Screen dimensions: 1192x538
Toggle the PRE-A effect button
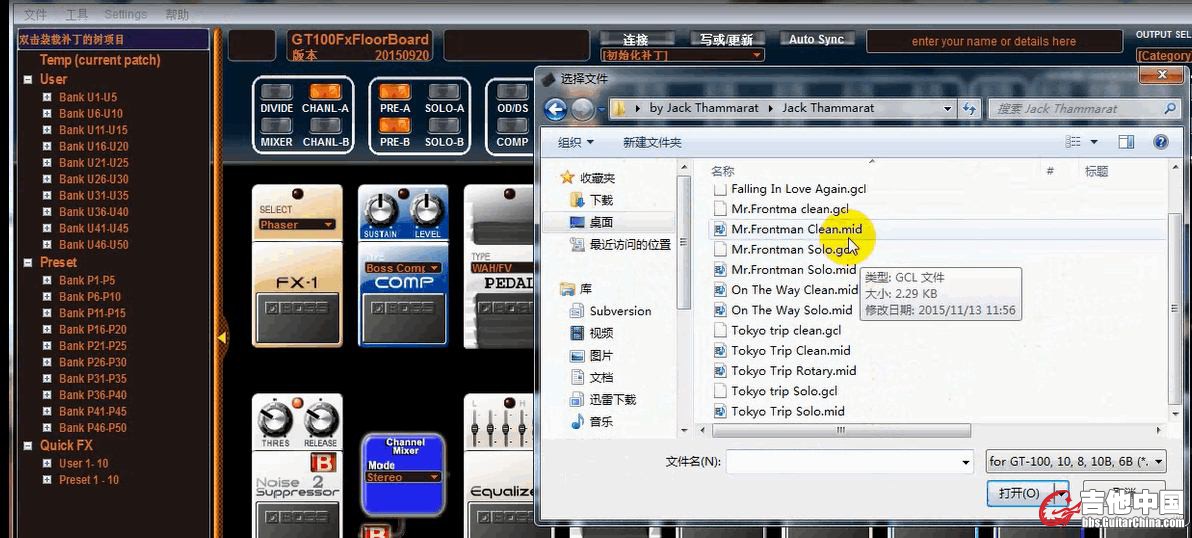click(395, 92)
